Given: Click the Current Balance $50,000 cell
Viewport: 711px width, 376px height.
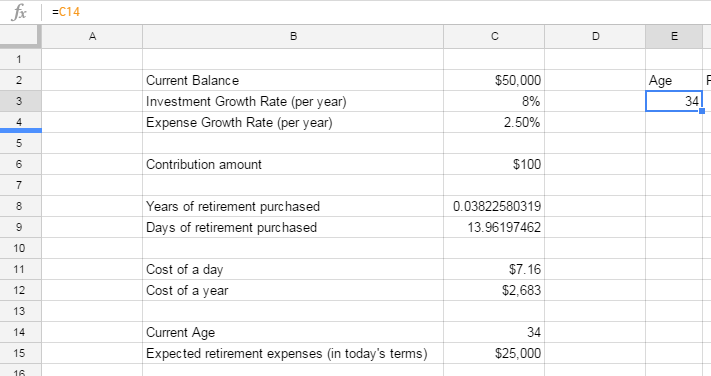Looking at the screenshot, I should [494, 80].
